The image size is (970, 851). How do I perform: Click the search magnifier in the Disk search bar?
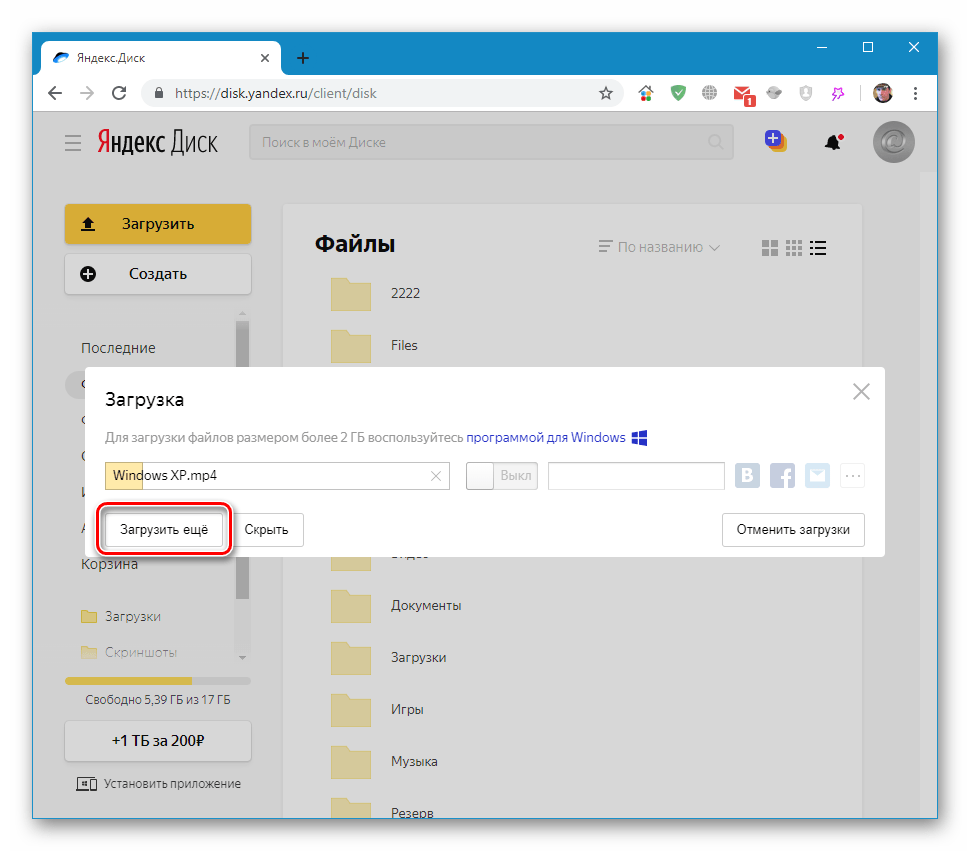[x=716, y=142]
